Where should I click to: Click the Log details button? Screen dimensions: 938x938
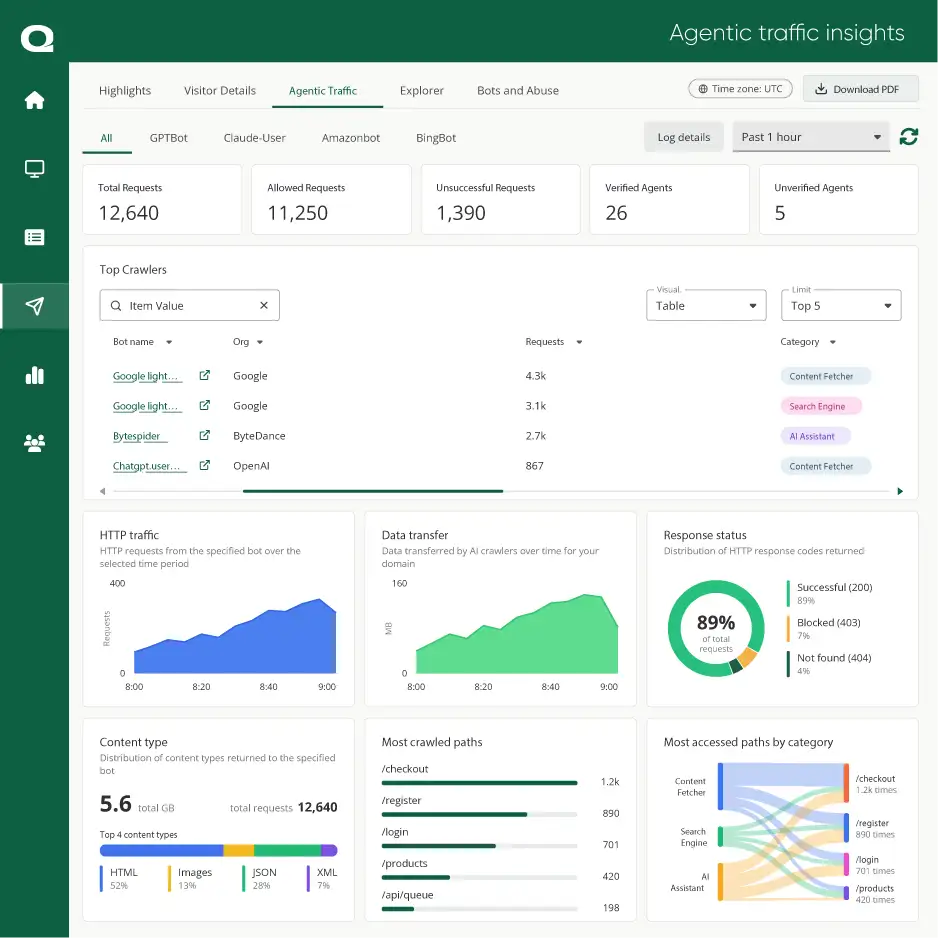(684, 137)
